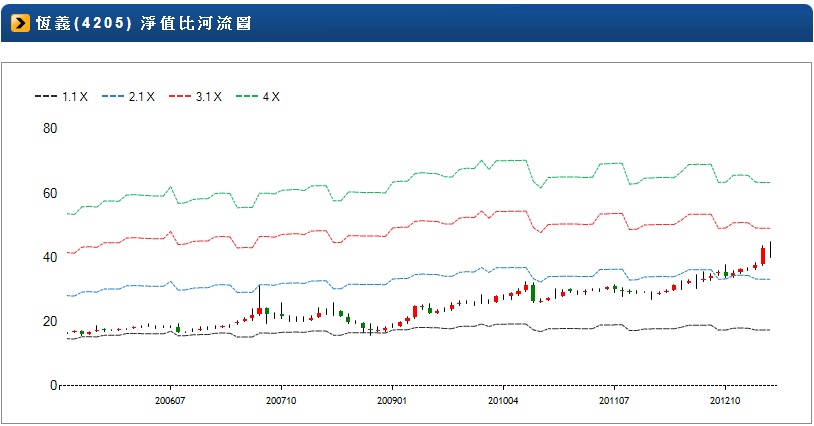Click the 200607 x-axis label
Viewport: 814px width, 426px height.
[170, 401]
